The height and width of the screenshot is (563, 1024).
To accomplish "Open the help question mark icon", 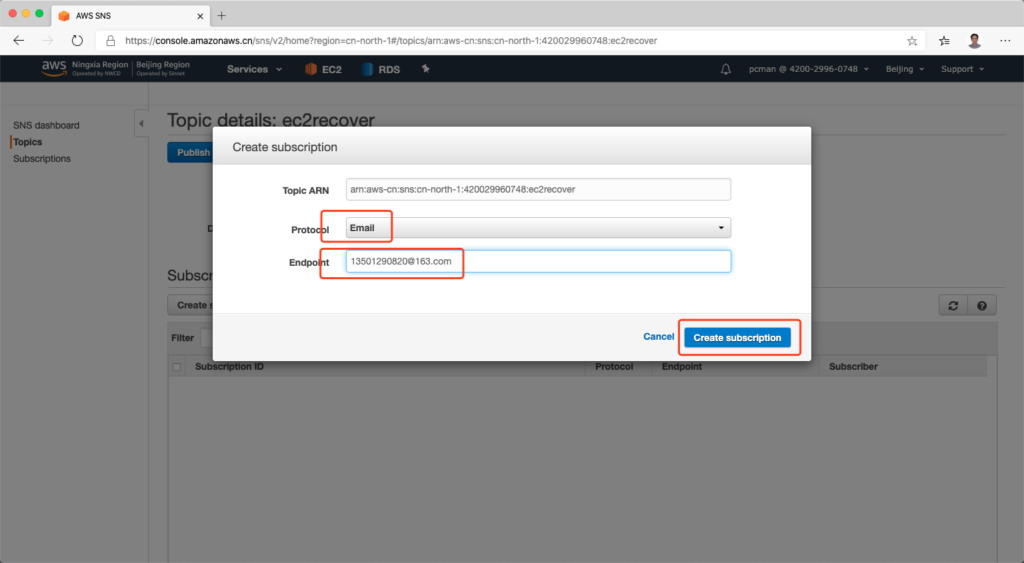I will click(x=982, y=306).
